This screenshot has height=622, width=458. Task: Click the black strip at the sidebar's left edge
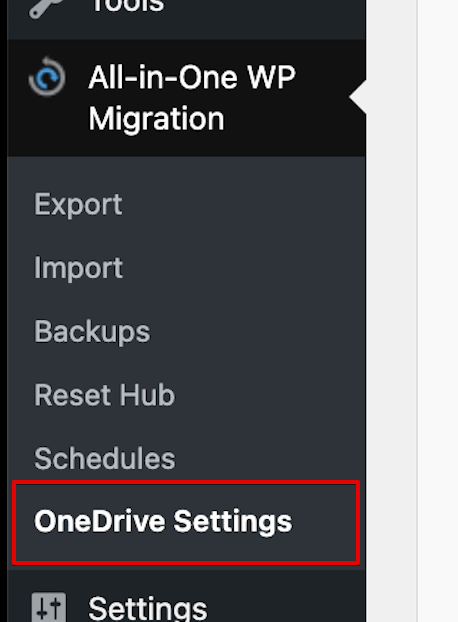coord(3,311)
